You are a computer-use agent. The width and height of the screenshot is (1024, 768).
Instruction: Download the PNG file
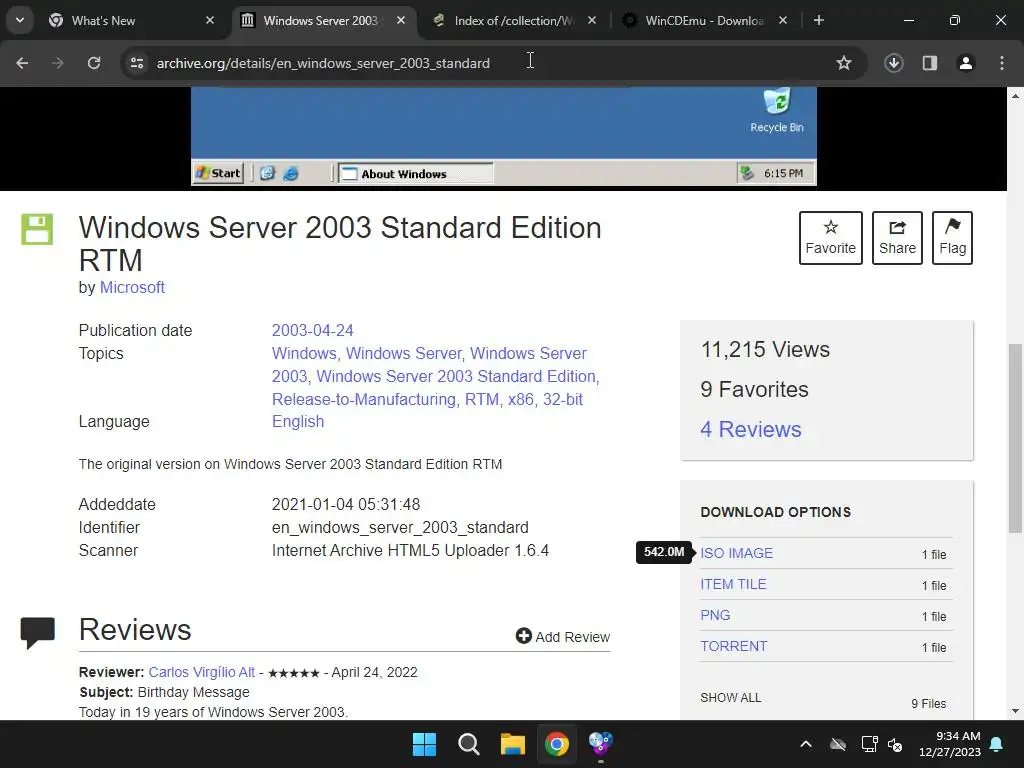click(715, 615)
